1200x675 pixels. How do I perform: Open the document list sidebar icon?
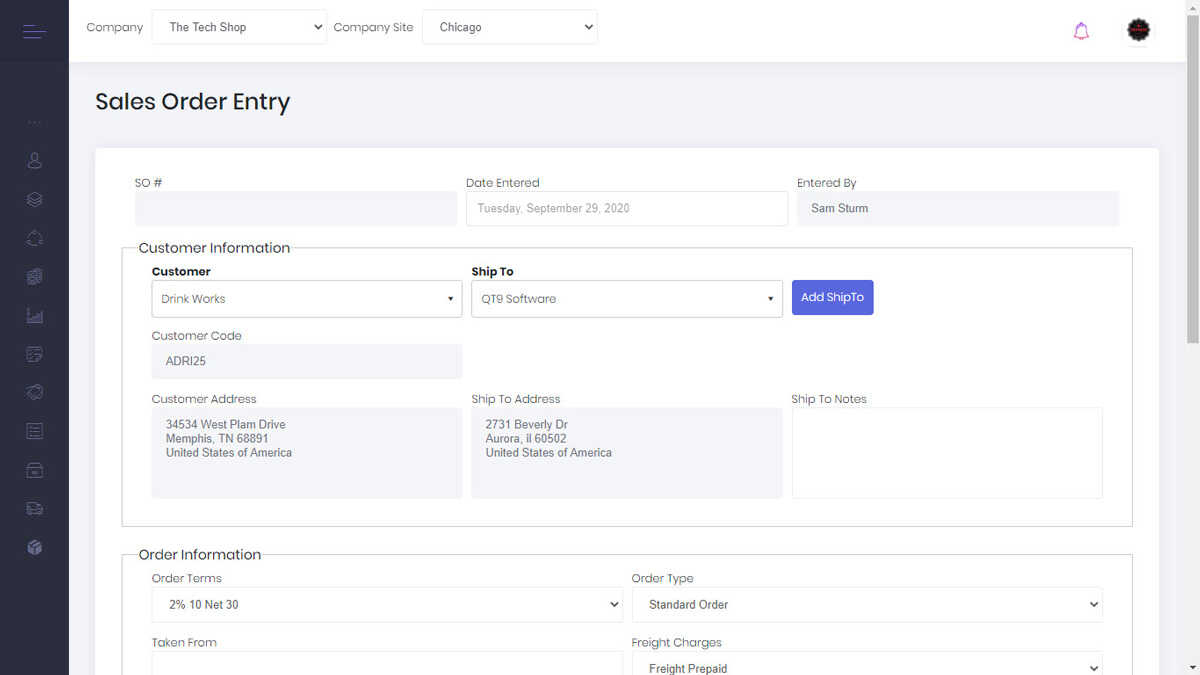pos(34,431)
